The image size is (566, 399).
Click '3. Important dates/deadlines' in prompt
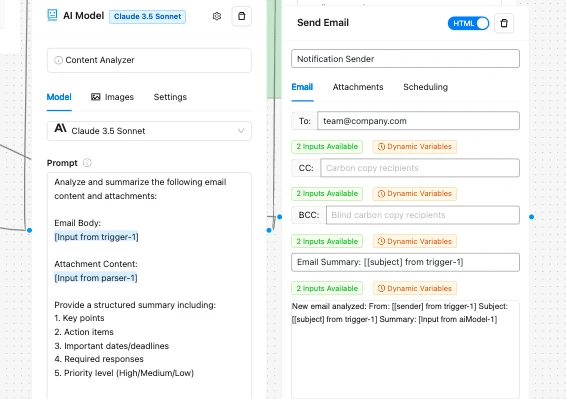[112, 346]
